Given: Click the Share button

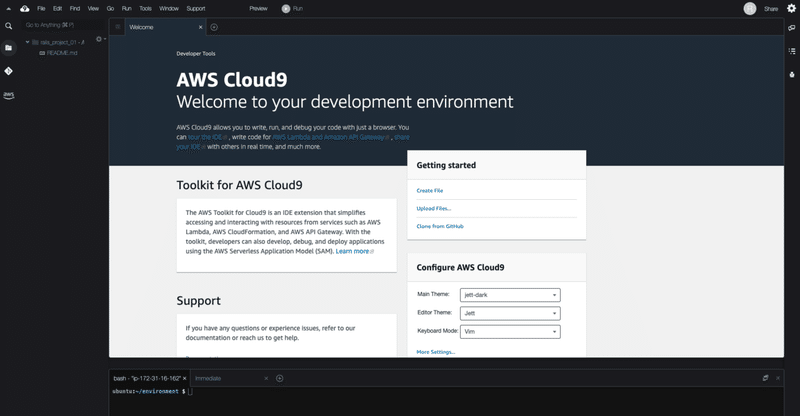Looking at the screenshot, I should tap(771, 9).
